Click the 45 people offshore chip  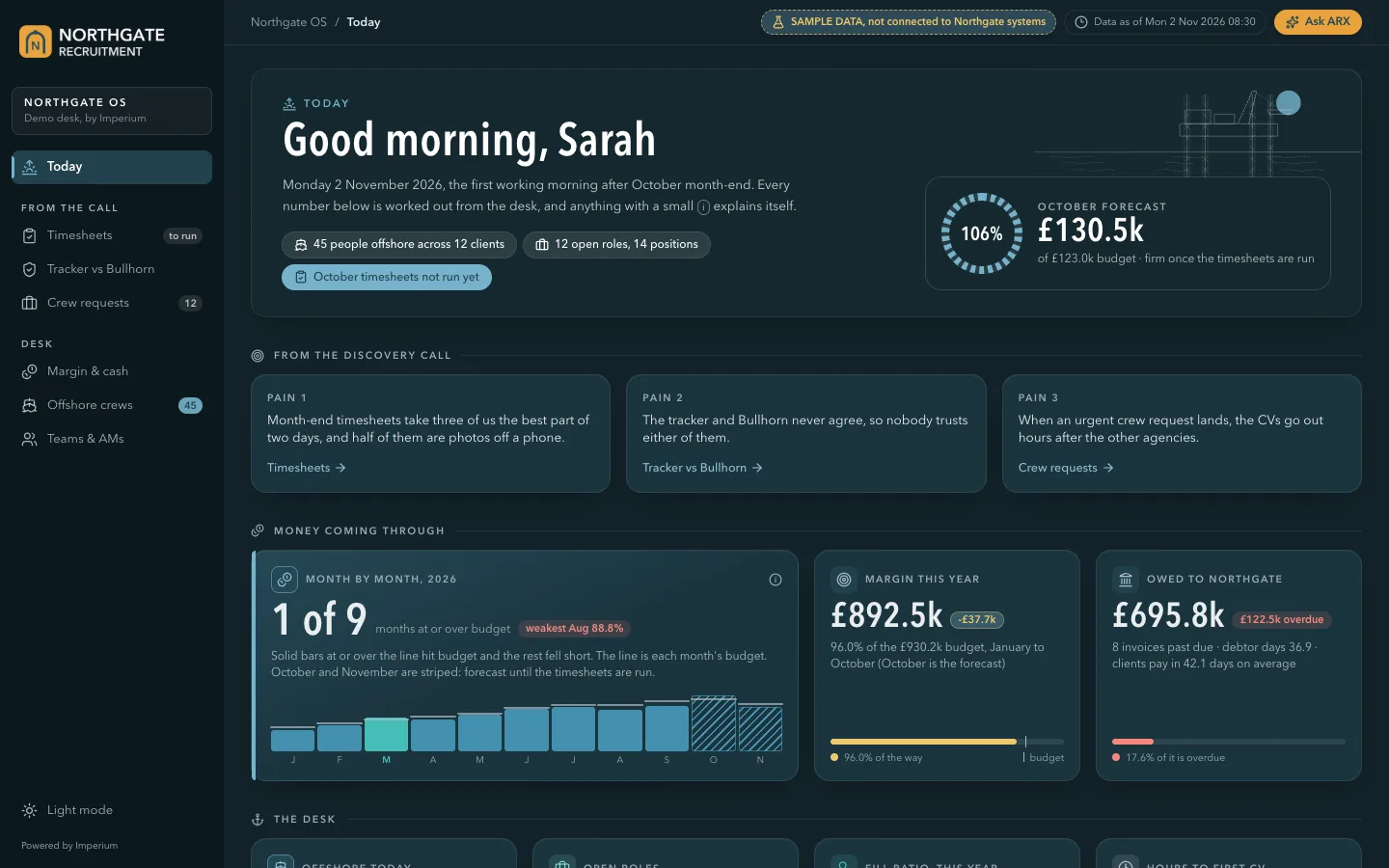[399, 245]
